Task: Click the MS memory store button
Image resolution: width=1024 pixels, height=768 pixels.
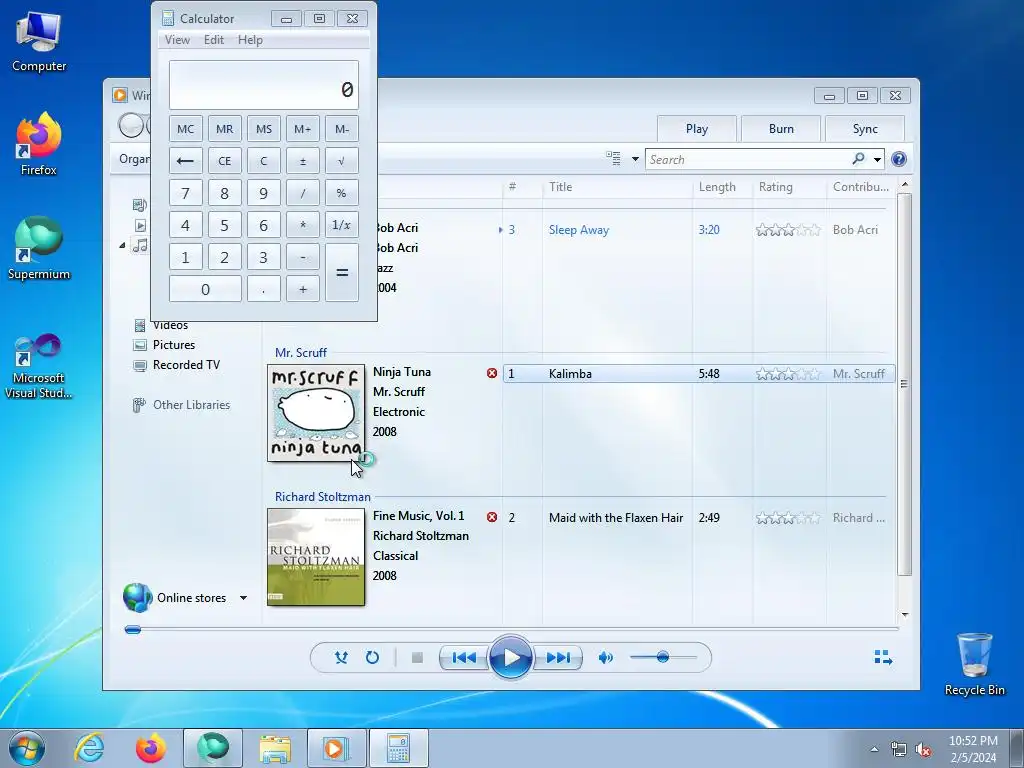Action: (x=264, y=129)
